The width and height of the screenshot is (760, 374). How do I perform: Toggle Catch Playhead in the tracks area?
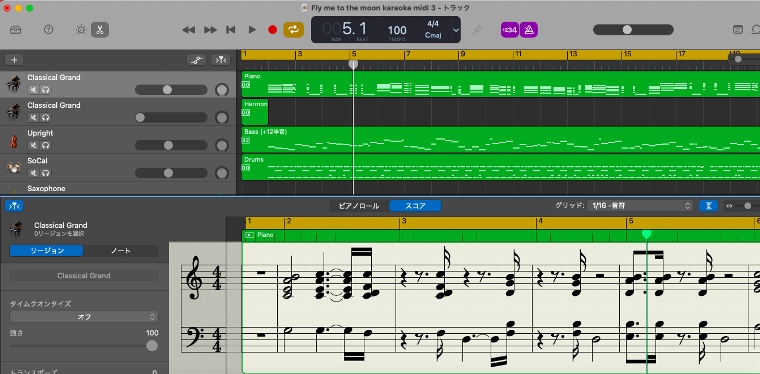point(221,60)
